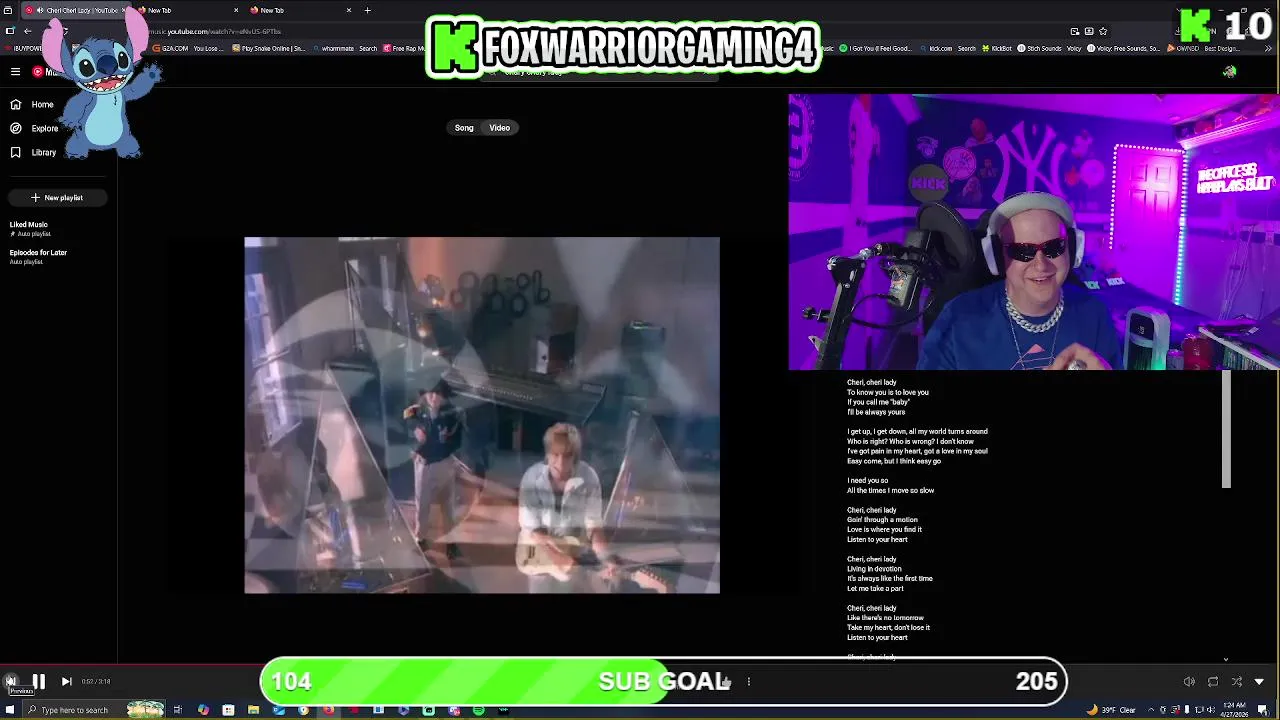Image resolution: width=1280 pixels, height=720 pixels.
Task: Switch to the second New Tab
Action: (298, 10)
